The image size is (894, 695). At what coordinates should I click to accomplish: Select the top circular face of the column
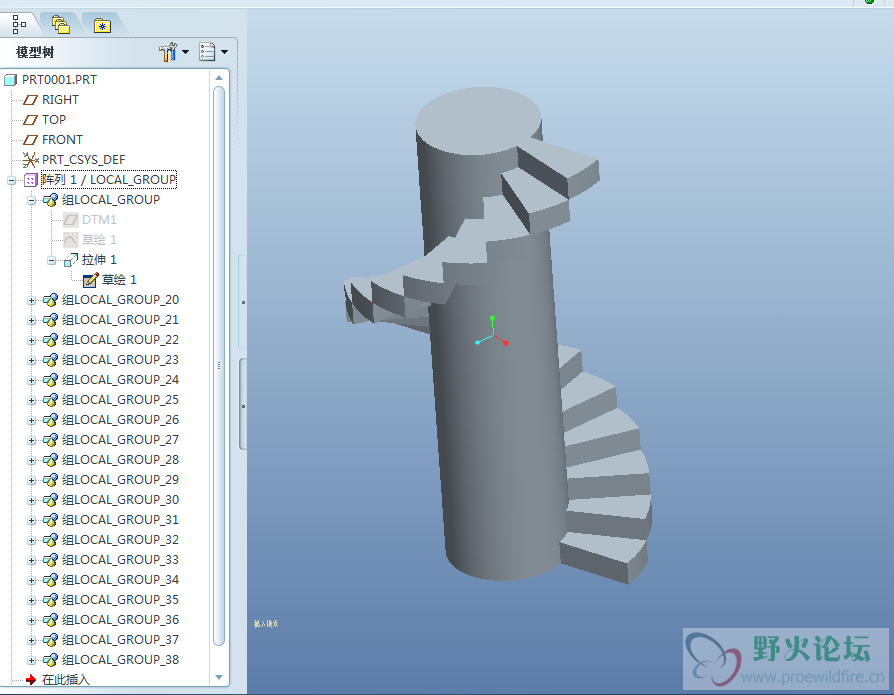pyautogui.click(x=478, y=120)
